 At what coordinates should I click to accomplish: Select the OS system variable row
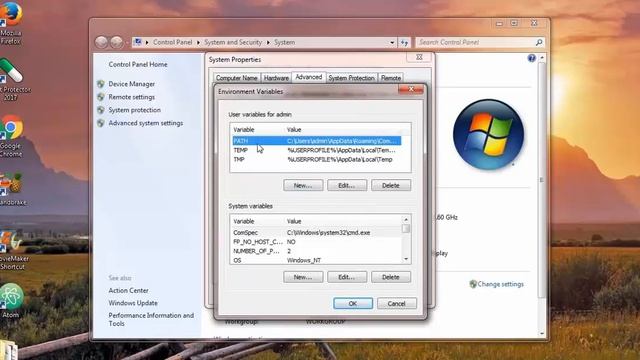(317, 260)
